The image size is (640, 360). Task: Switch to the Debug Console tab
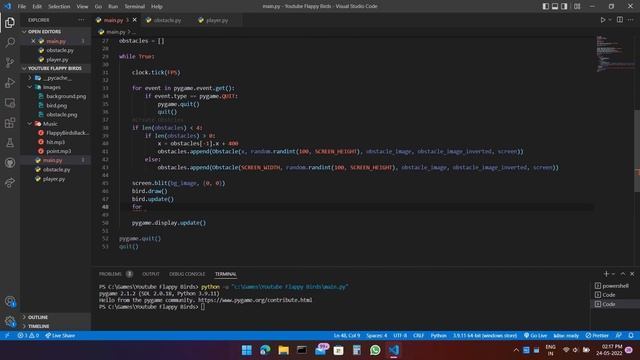(187, 274)
